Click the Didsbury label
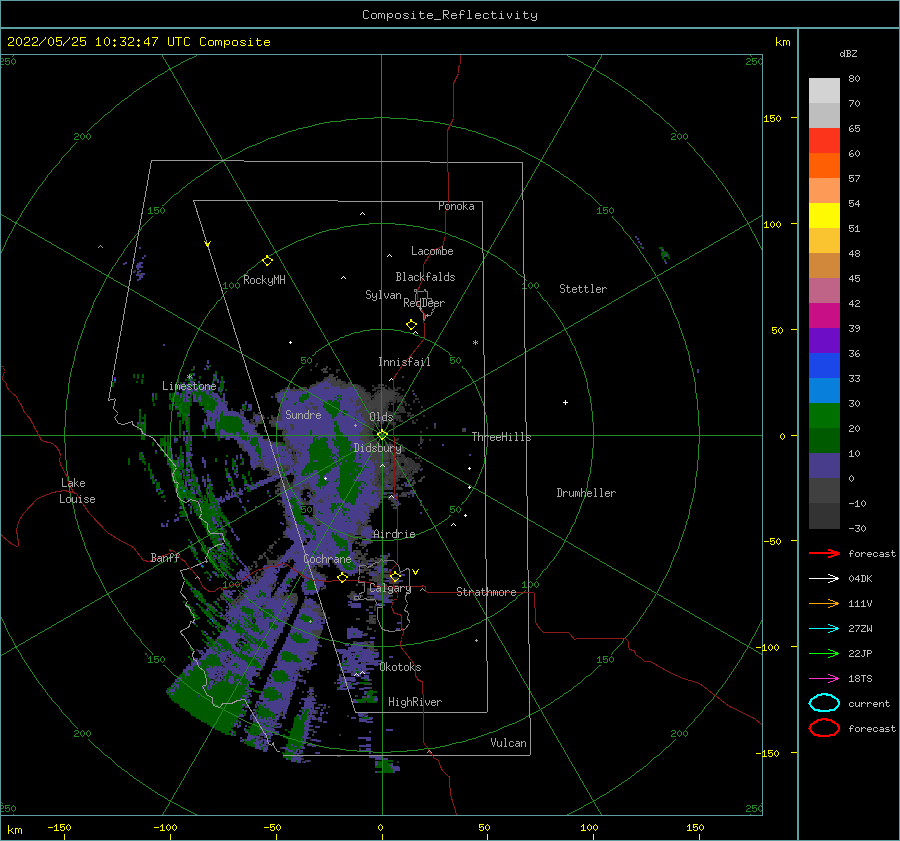Screen dimensions: 900x841 tap(378, 448)
